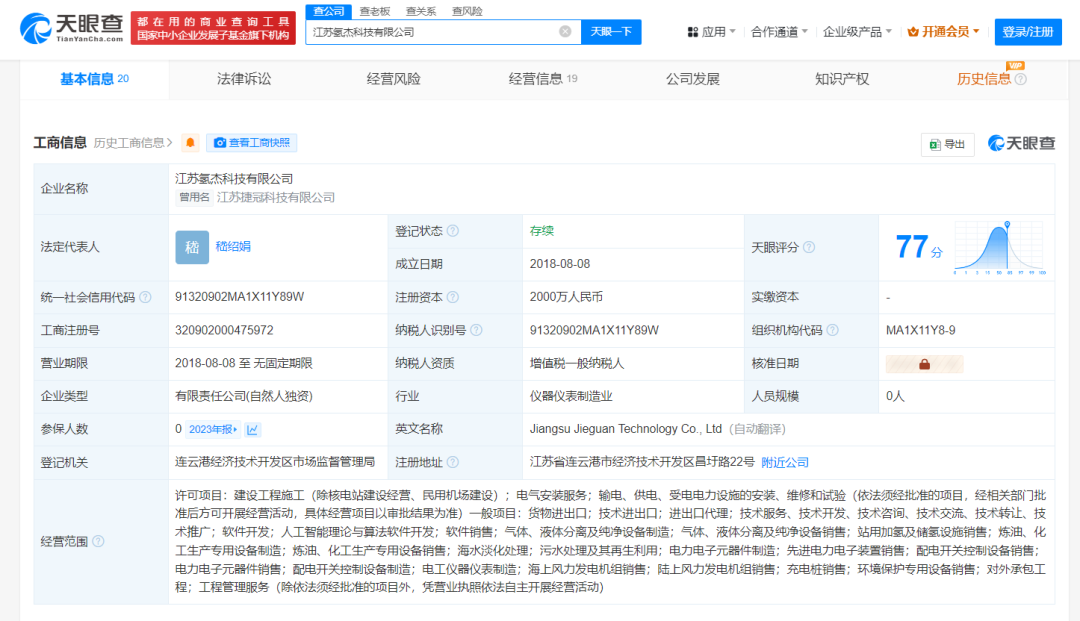Open help icon next to 纳税人识别号
Viewport: 1080px width, 621px height.
(x=476, y=330)
